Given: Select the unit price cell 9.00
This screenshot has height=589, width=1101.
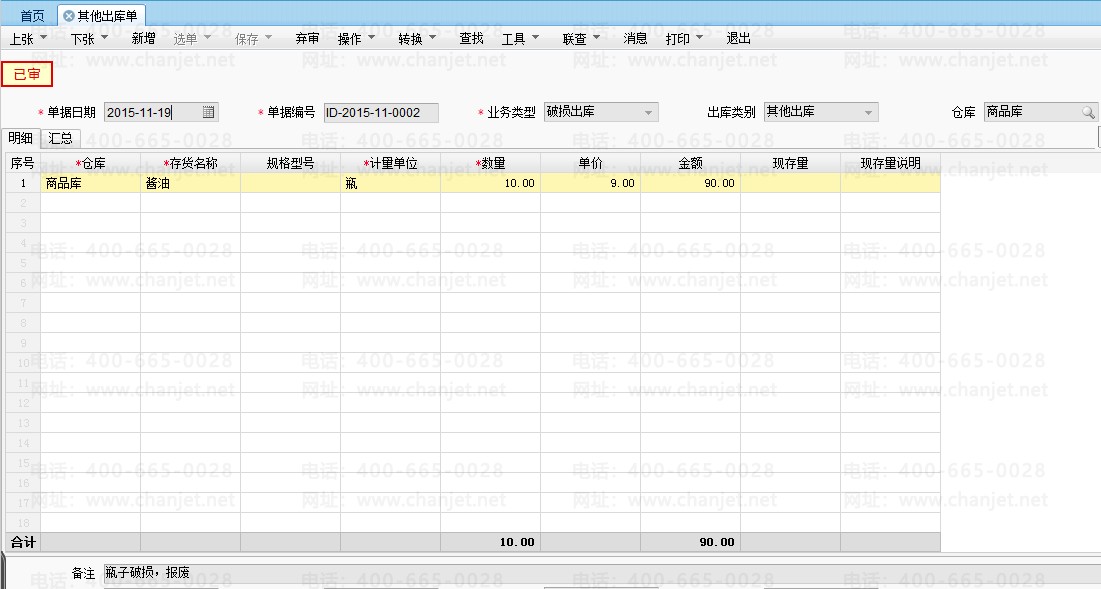Looking at the screenshot, I should click(590, 183).
